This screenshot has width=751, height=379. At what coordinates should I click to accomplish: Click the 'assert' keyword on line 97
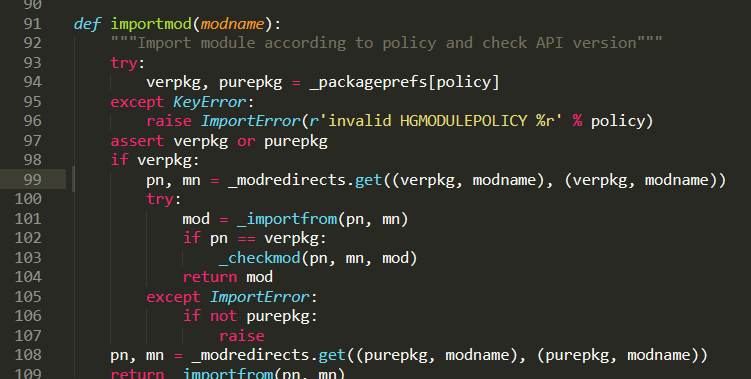(x=137, y=141)
